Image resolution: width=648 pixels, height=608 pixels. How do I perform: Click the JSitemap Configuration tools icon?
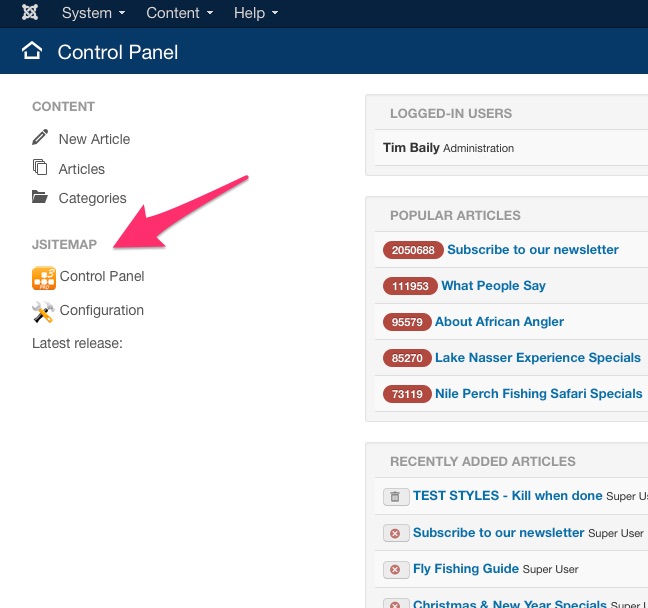click(x=43, y=312)
